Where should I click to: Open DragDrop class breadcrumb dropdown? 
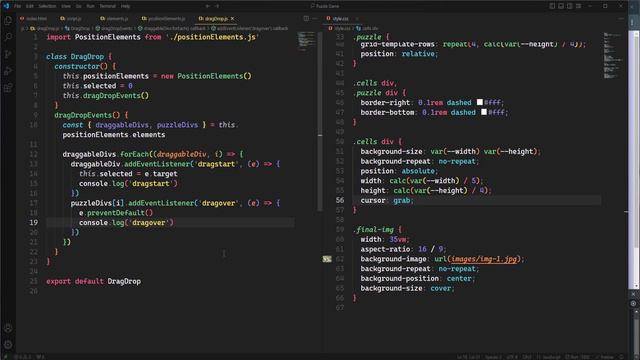click(78, 29)
